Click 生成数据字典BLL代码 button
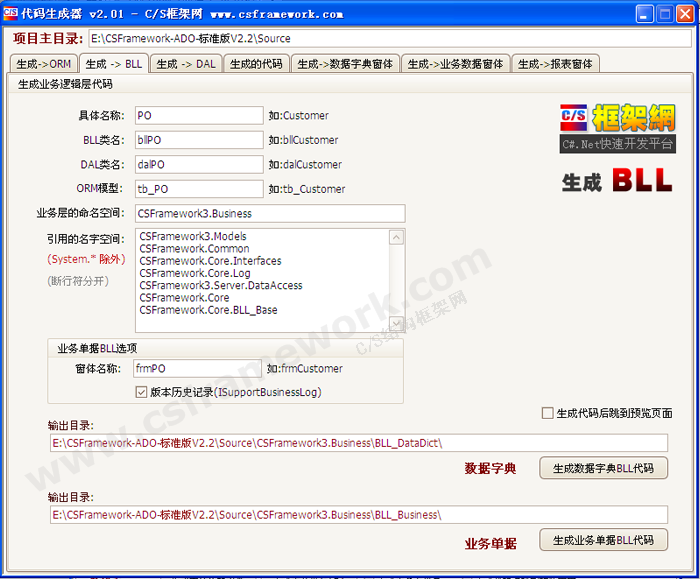 (603, 468)
